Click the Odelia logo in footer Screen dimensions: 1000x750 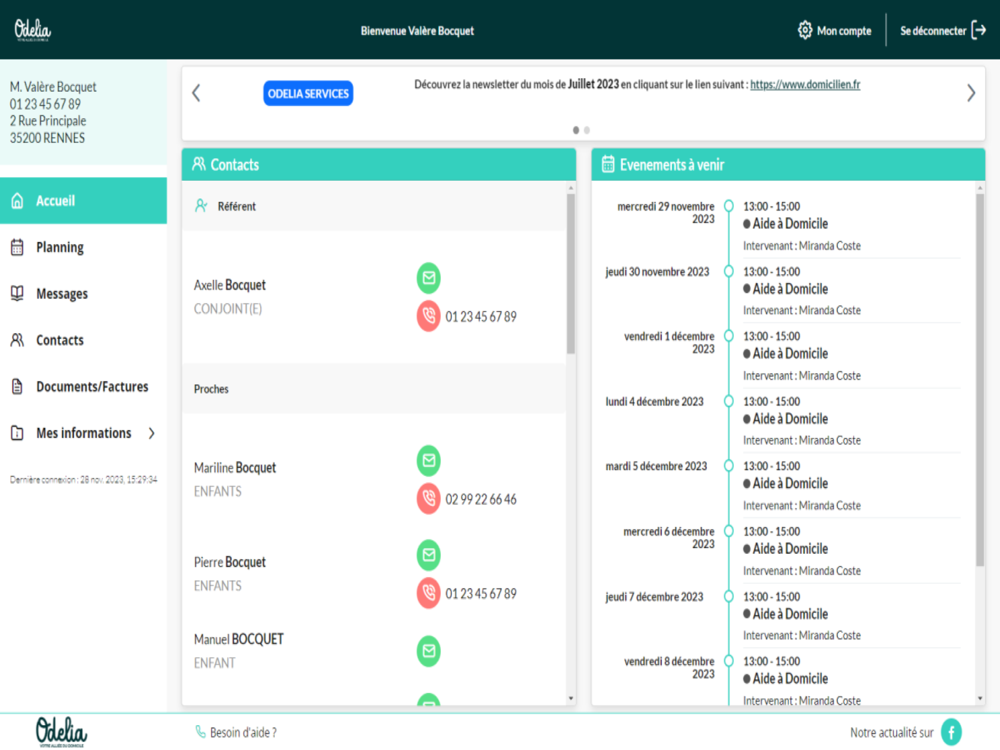point(61,732)
